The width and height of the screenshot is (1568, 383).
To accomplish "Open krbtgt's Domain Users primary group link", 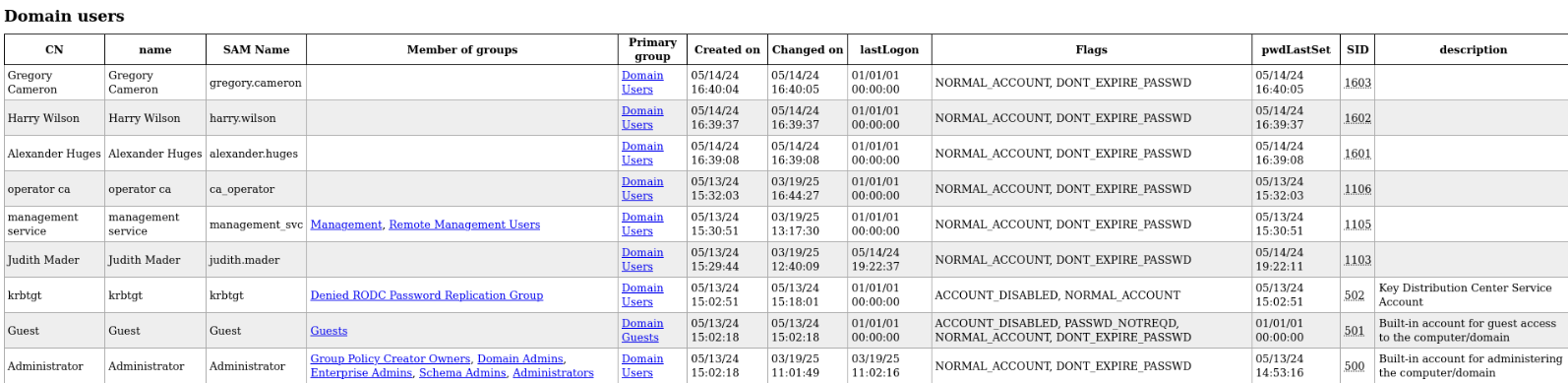I will [641, 295].
